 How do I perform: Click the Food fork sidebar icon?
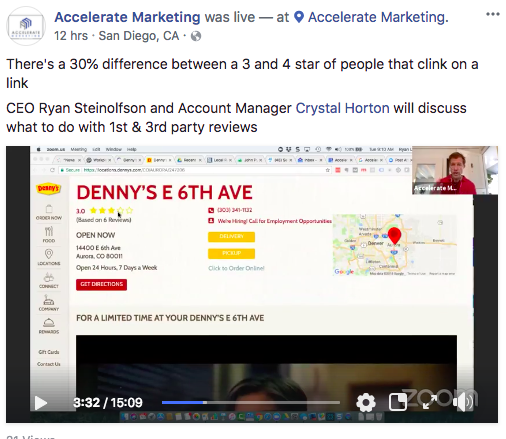coord(49,234)
